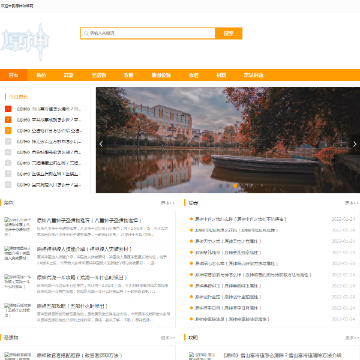Image resolution: width=360 pixels, height=360 pixels.
Task: Switch to the 圣遗物 navigation tab
Action: [99, 75]
